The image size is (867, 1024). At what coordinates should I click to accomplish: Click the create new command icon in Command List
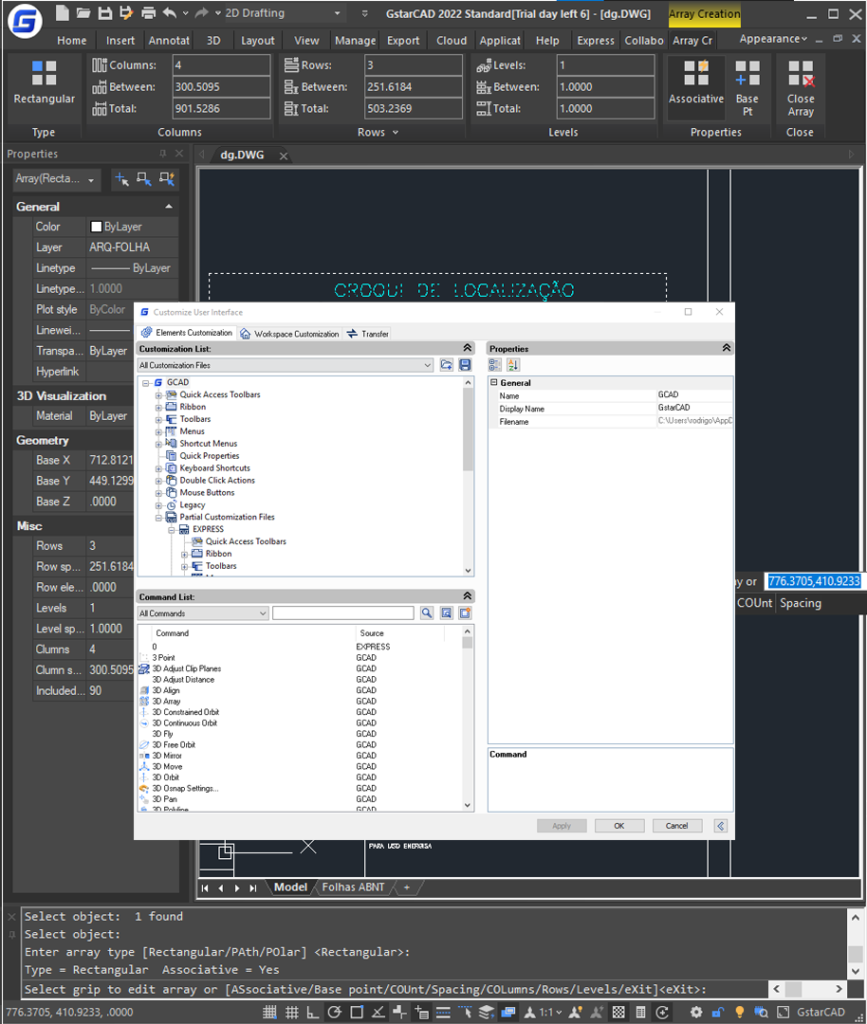(x=465, y=613)
